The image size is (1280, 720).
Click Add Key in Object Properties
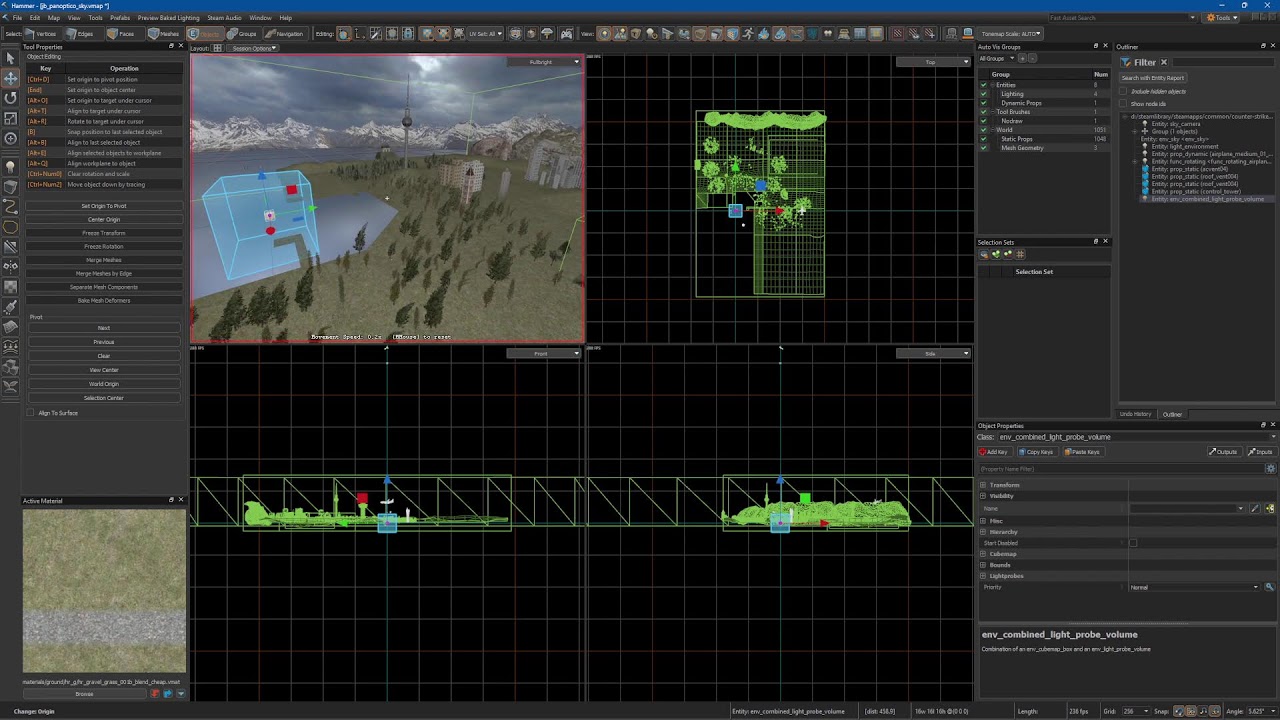point(995,452)
